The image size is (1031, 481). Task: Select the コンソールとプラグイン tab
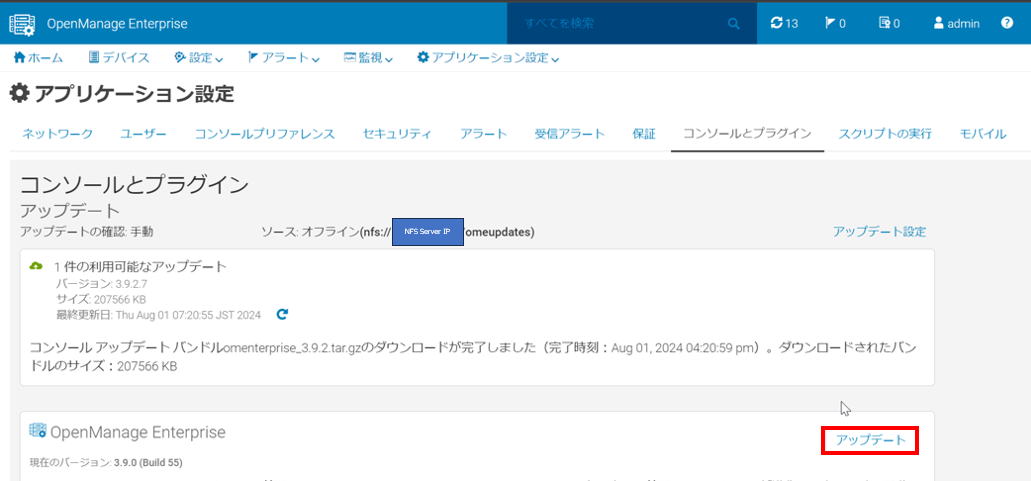[748, 134]
